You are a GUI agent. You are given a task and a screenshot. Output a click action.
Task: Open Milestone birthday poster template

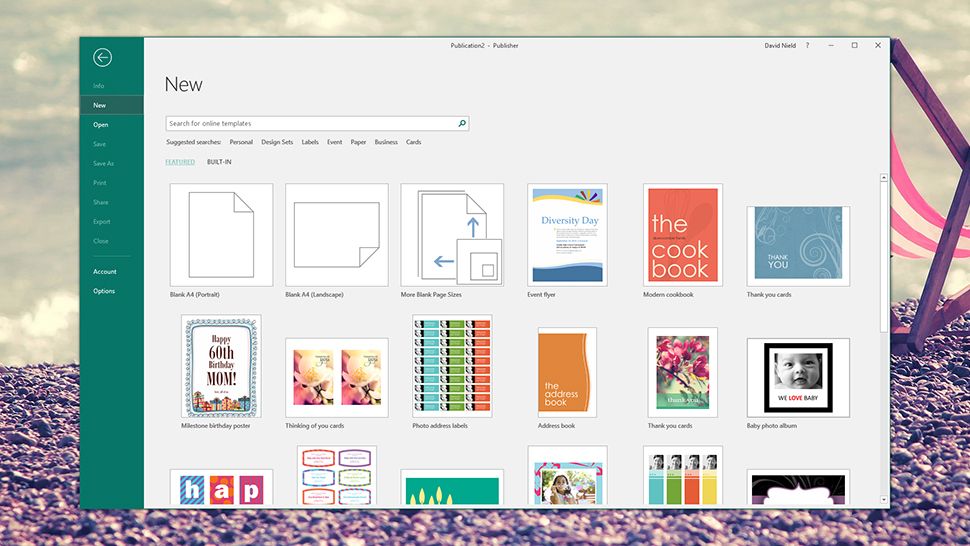[221, 366]
